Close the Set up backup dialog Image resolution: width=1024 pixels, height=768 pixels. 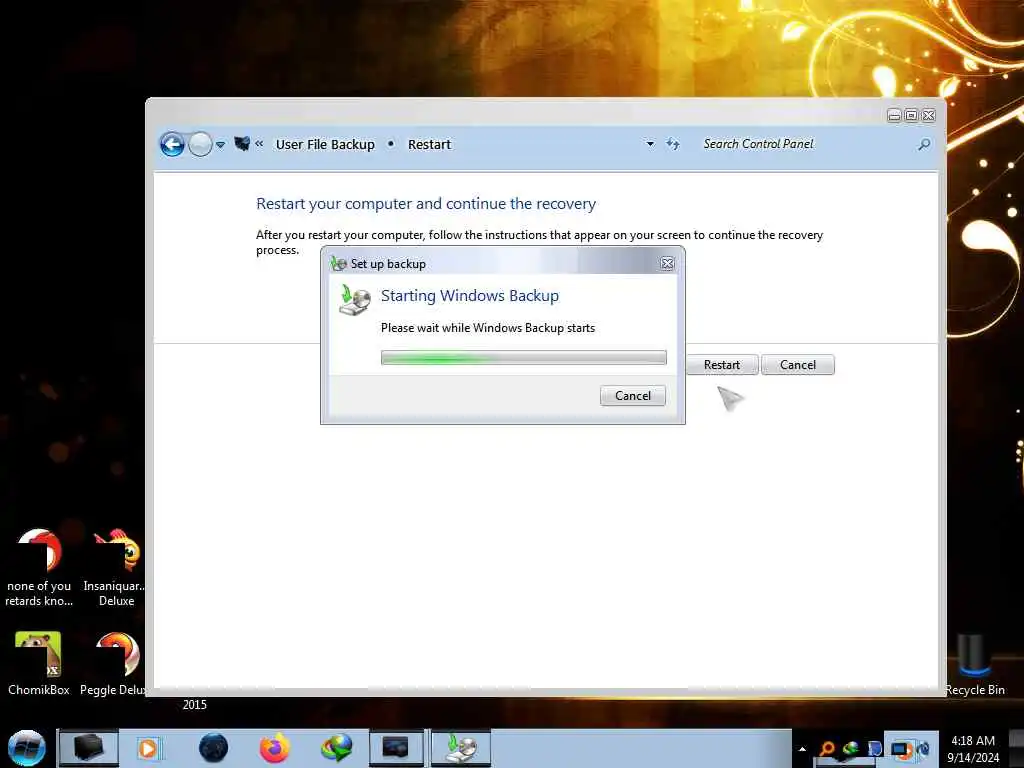coord(667,263)
